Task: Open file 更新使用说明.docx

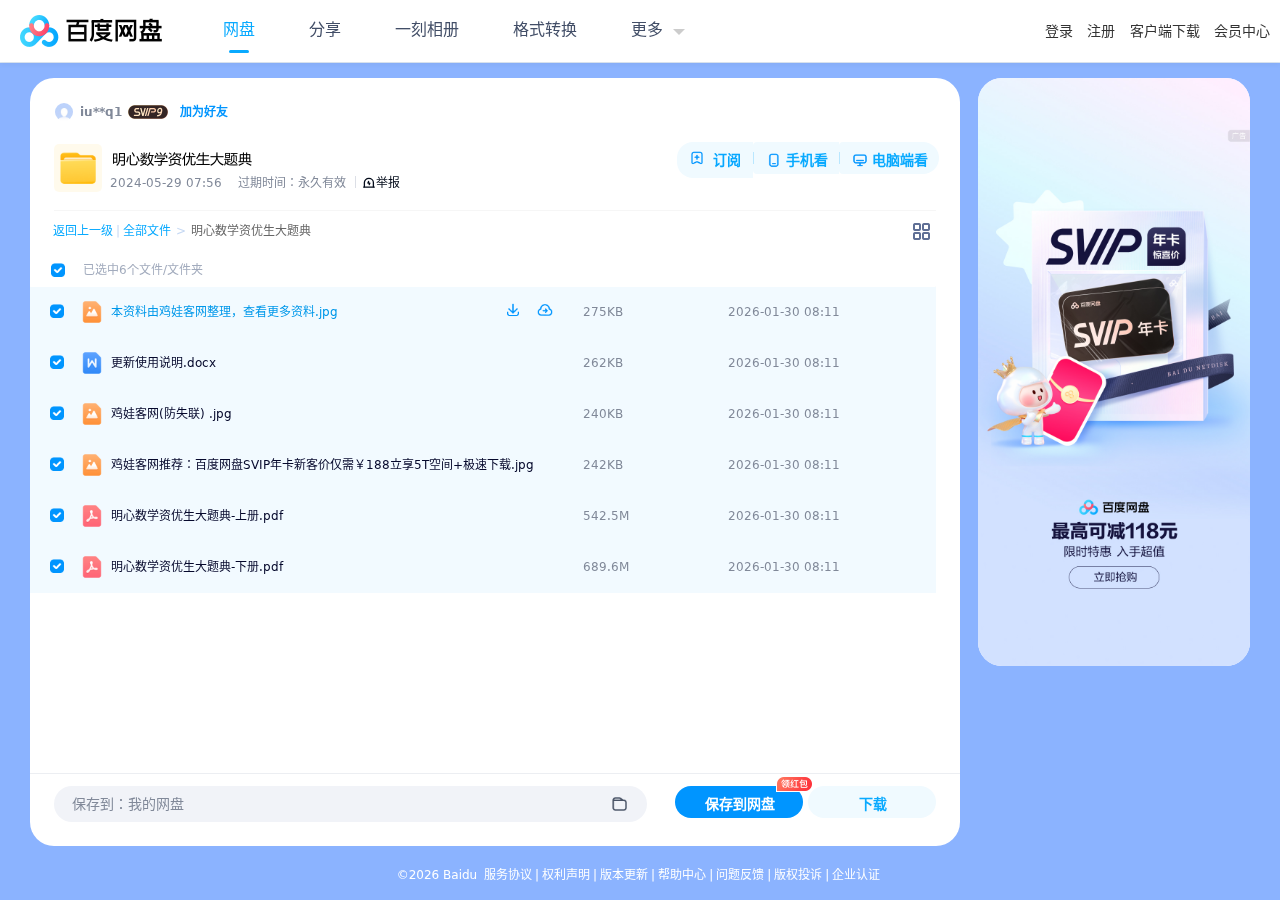Action: (x=163, y=363)
